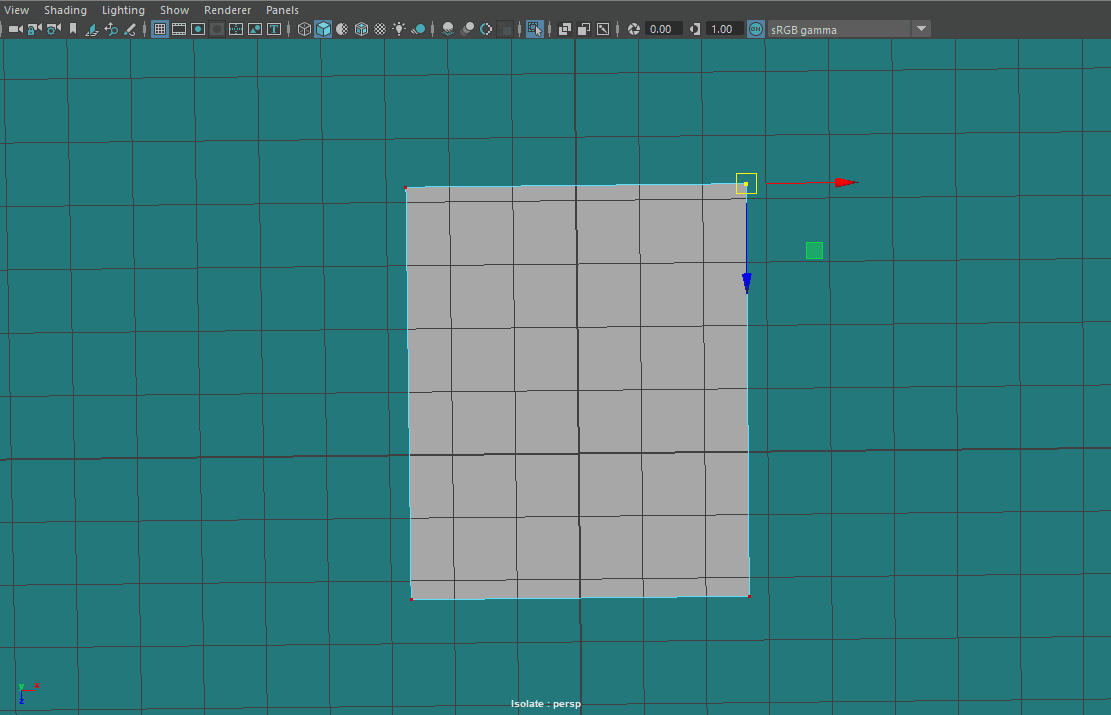The width and height of the screenshot is (1111, 715).
Task: Toggle the Textured checkerboard display icon
Action: tap(380, 29)
